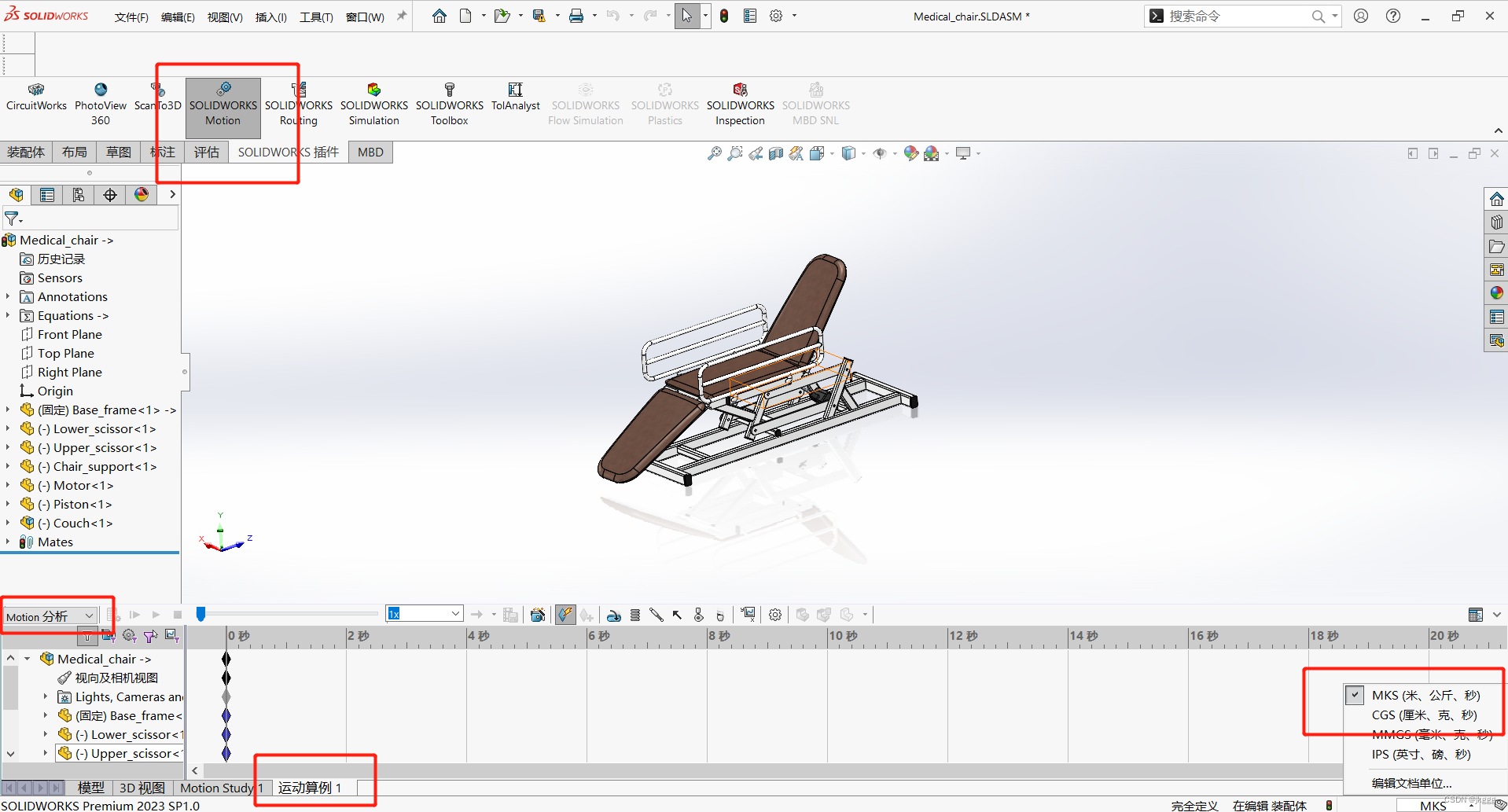The width and height of the screenshot is (1508, 812).
Task: Click Edit Appearance icon in view toolbar
Action: [910, 153]
